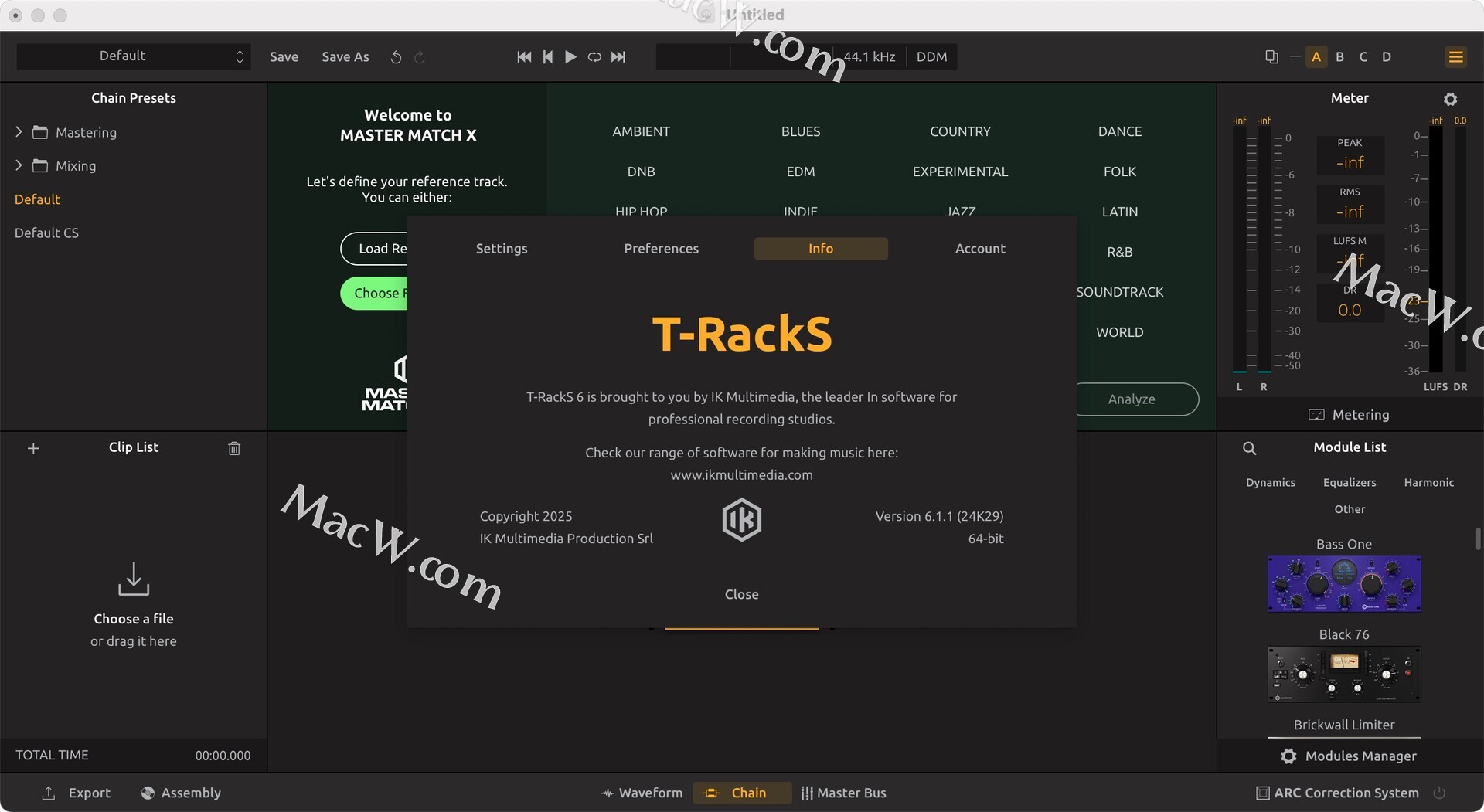This screenshot has width=1484, height=812.
Task: Open the www.ikmultimedia.com link
Action: 741,475
